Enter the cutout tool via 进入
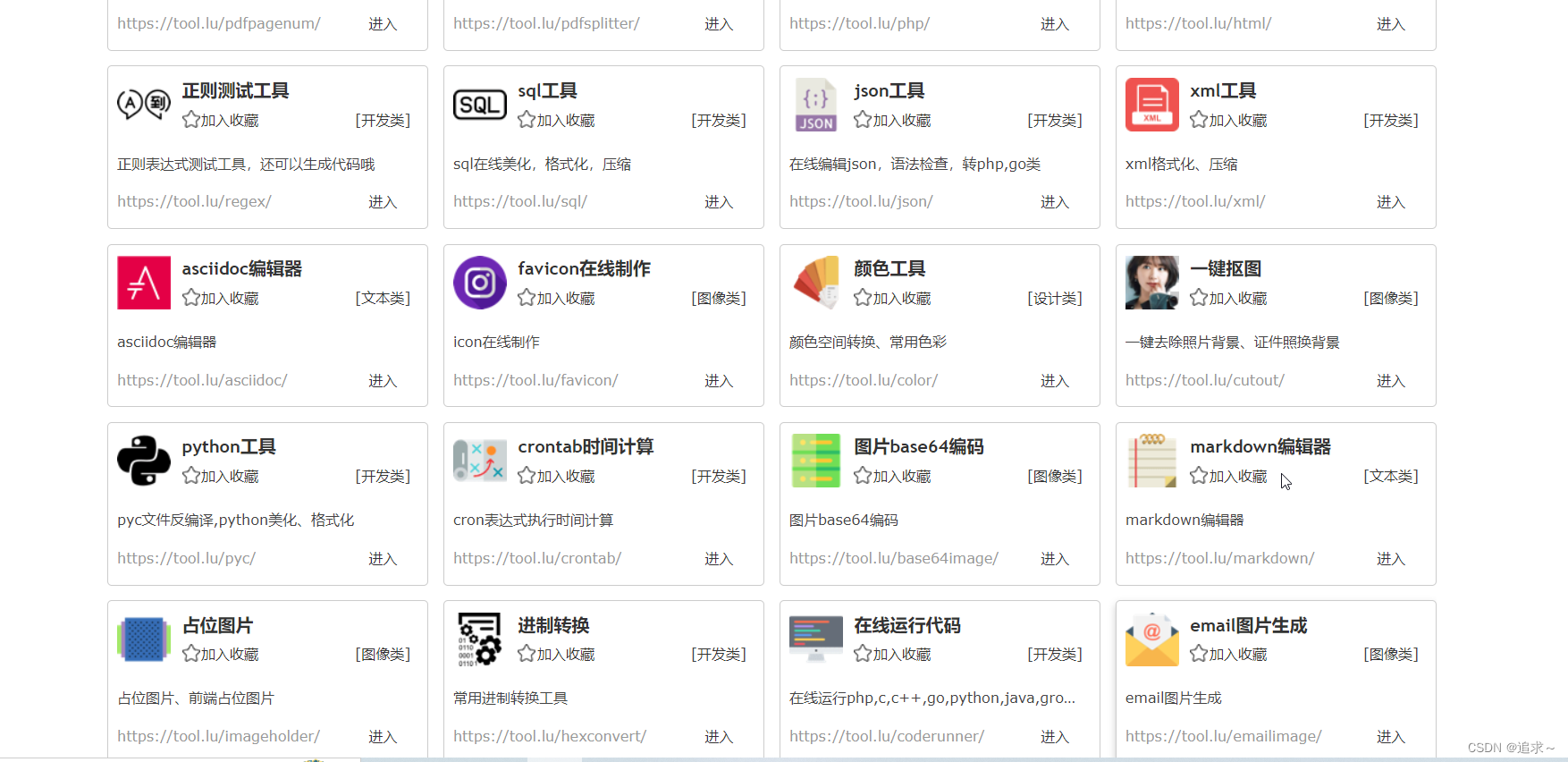Image resolution: width=1568 pixels, height=762 pixels. click(1391, 381)
